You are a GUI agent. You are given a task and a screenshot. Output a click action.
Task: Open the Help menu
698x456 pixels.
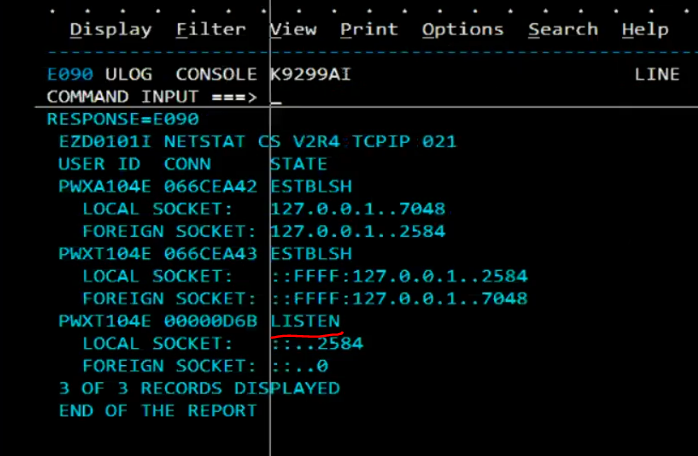click(645, 29)
